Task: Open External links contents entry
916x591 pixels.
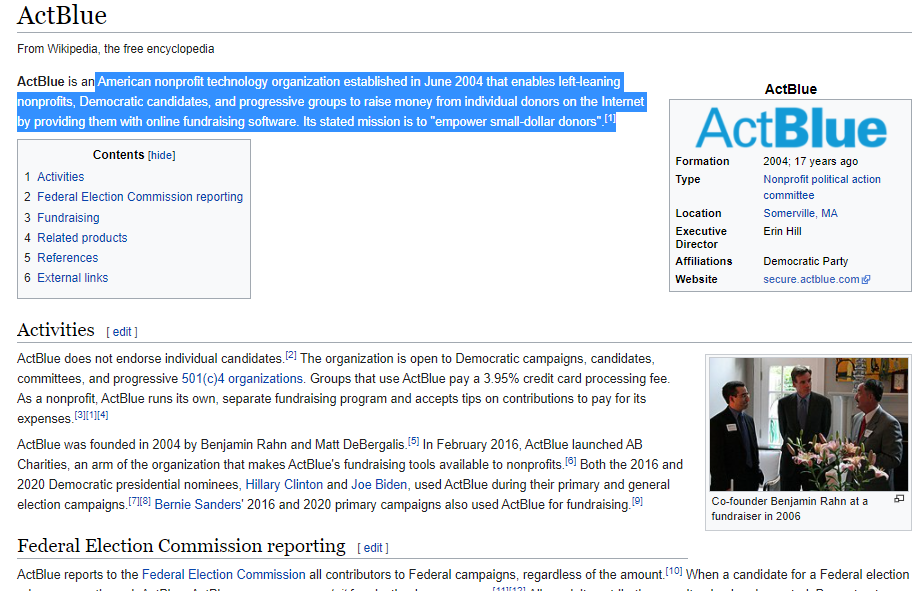Action: (x=73, y=278)
